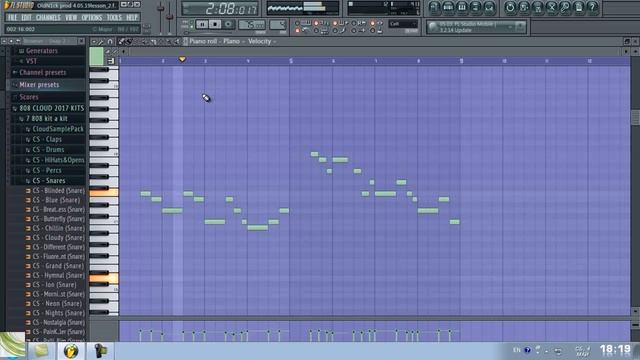640x360 pixels.
Task: Open the Cell snap dropdown
Action: coord(403,24)
